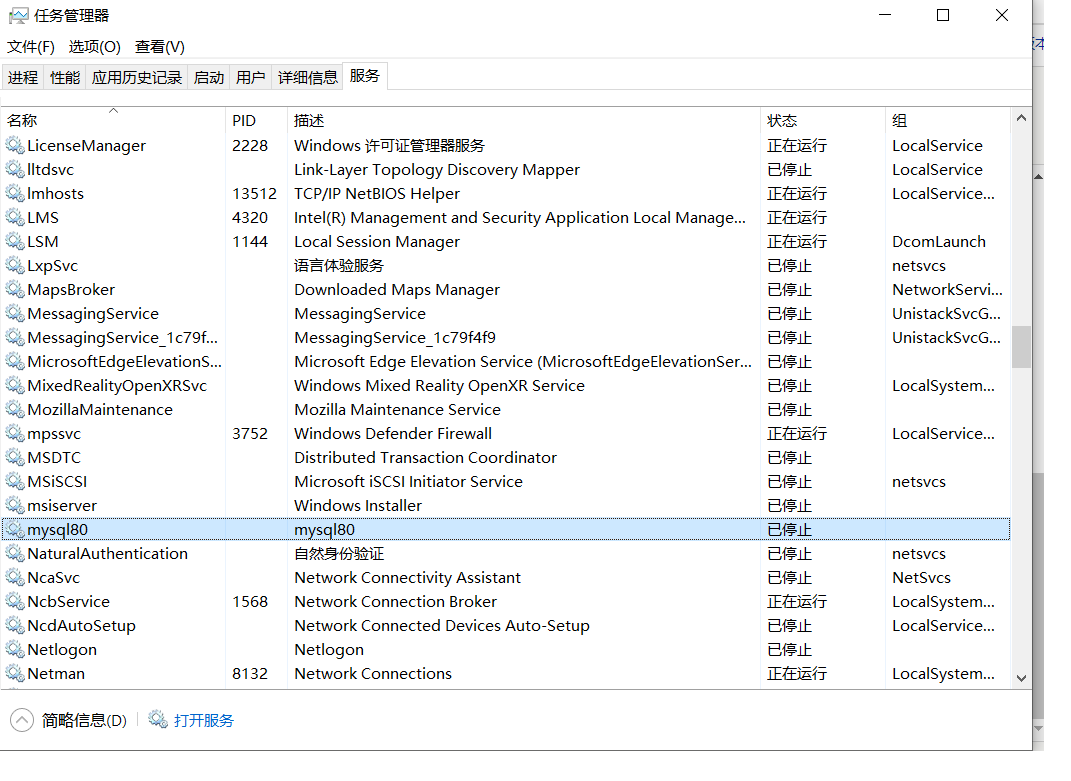The height and width of the screenshot is (781, 1071).
Task: Click the 语言体验服务 description text
Action: [339, 265]
